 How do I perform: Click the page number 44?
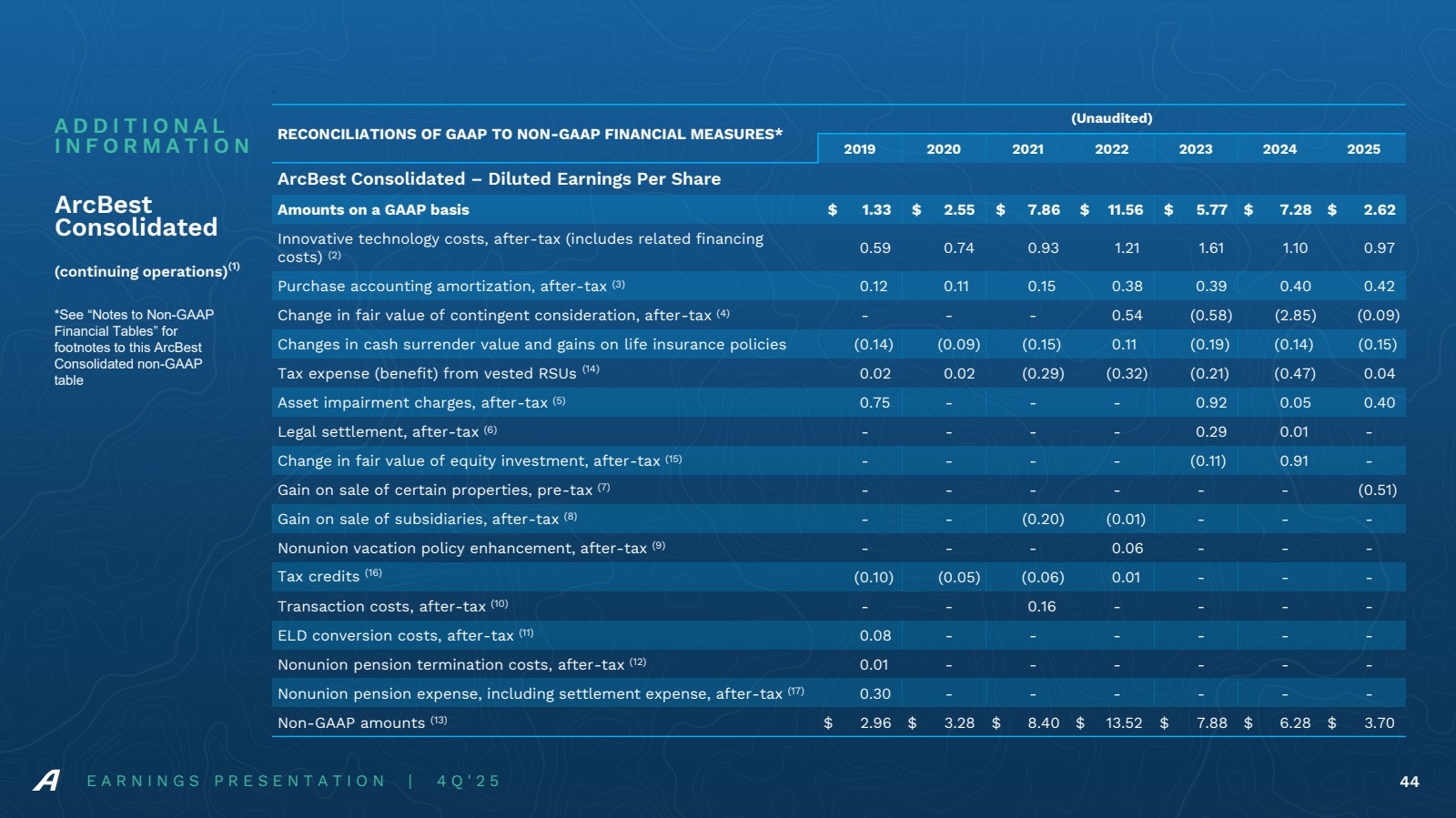pos(1409,782)
